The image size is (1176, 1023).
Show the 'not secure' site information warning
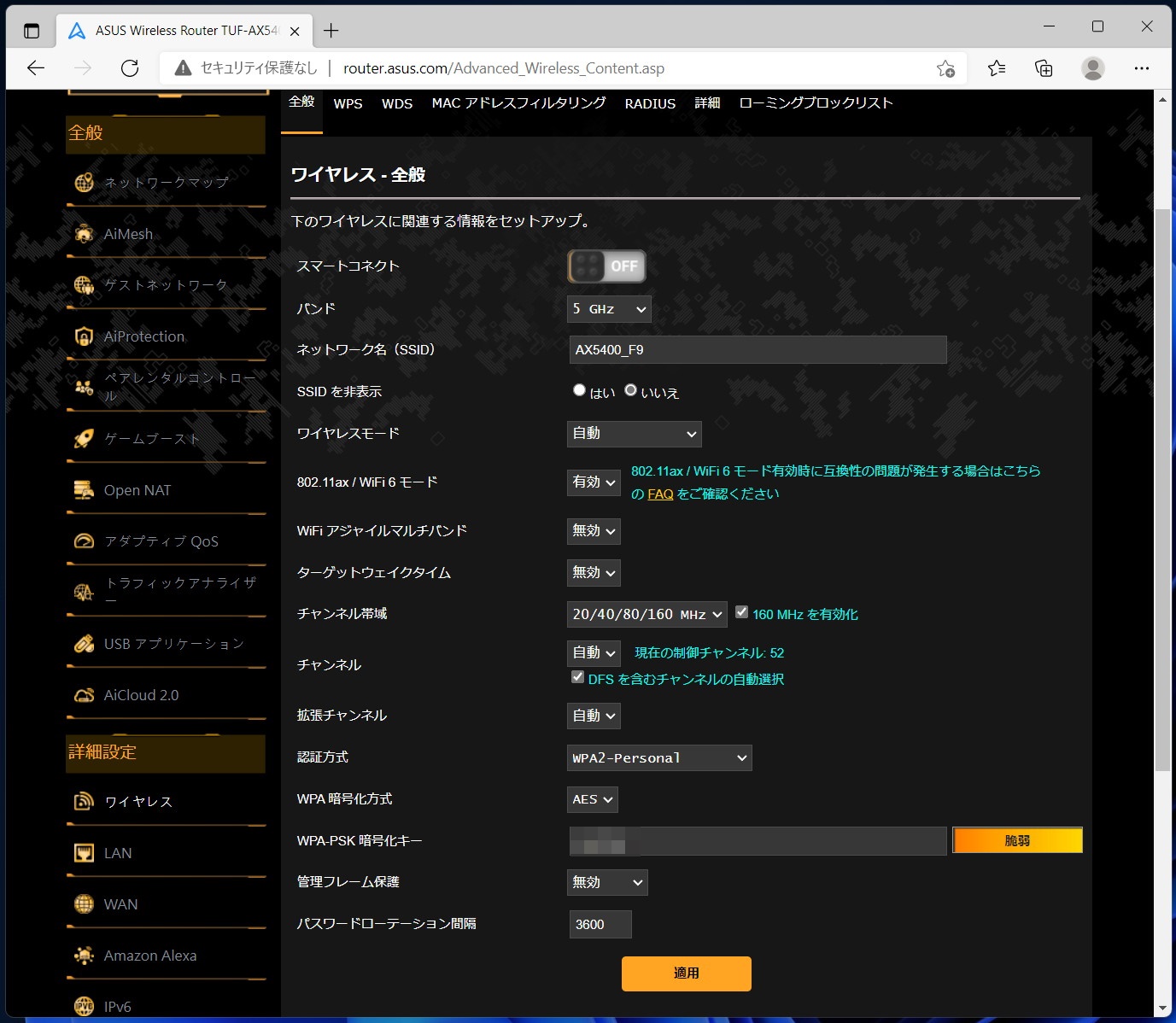click(x=245, y=68)
